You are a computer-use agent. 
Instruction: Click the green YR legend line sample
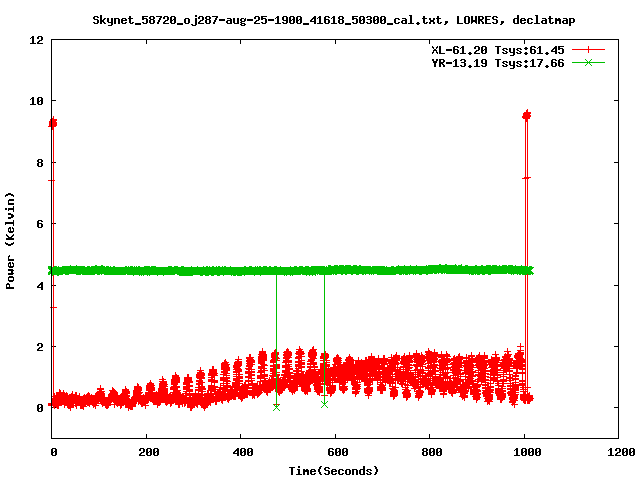tap(588, 62)
